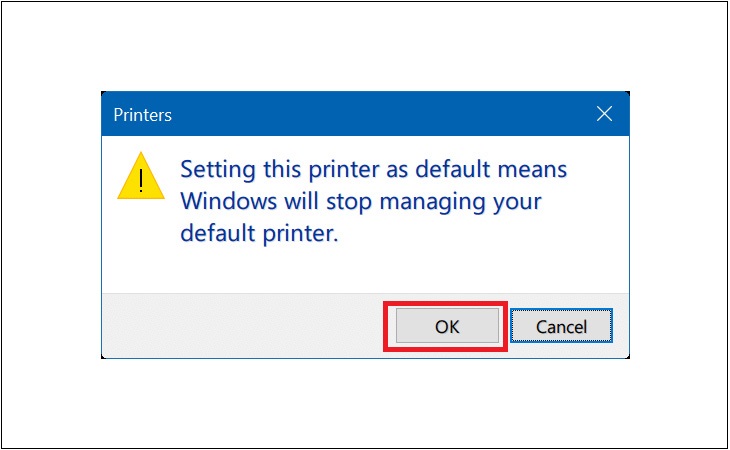Accept the warning using the red-outlined button
The width and height of the screenshot is (730, 450).
447,326
